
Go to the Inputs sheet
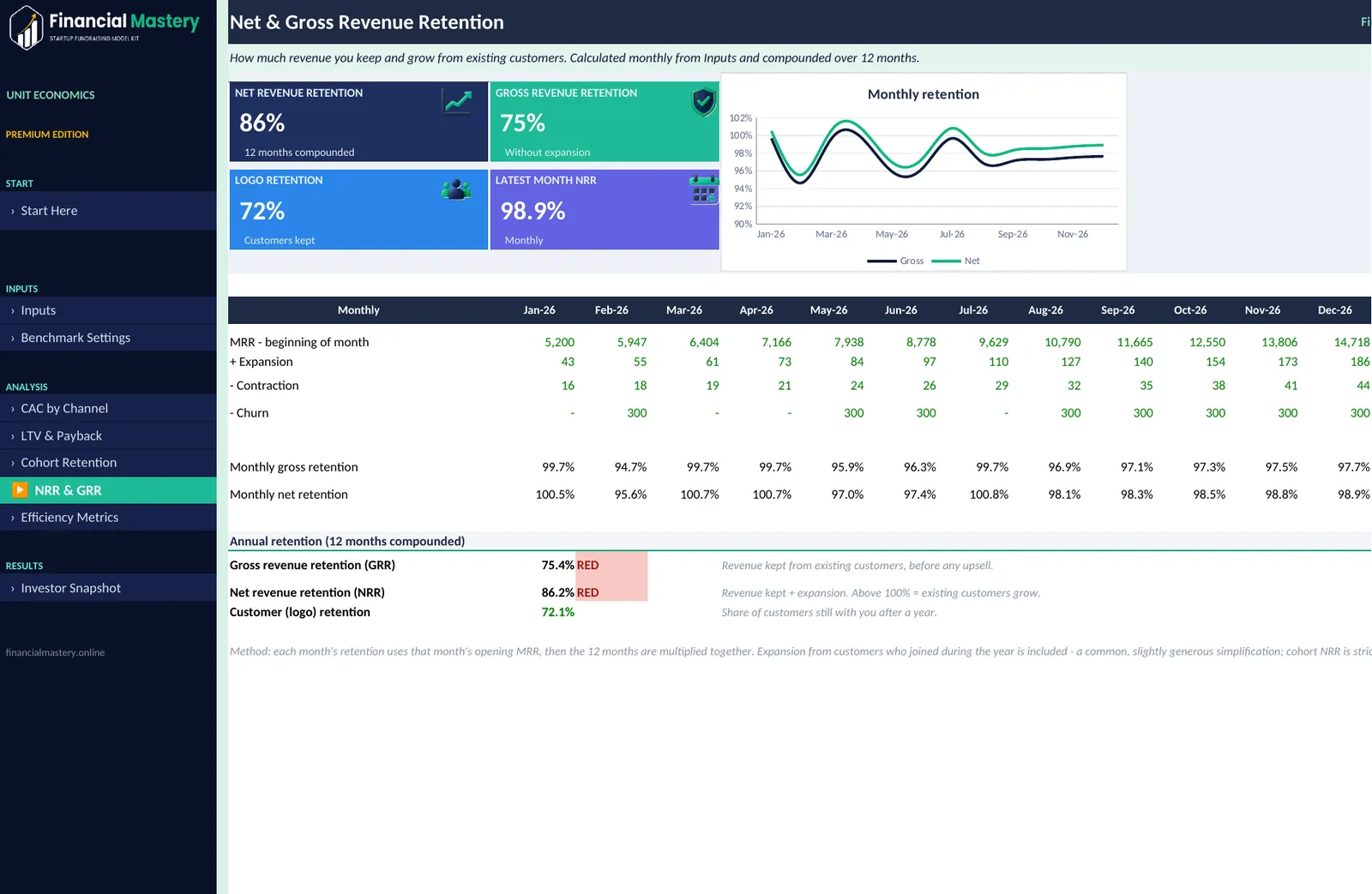pos(108,310)
